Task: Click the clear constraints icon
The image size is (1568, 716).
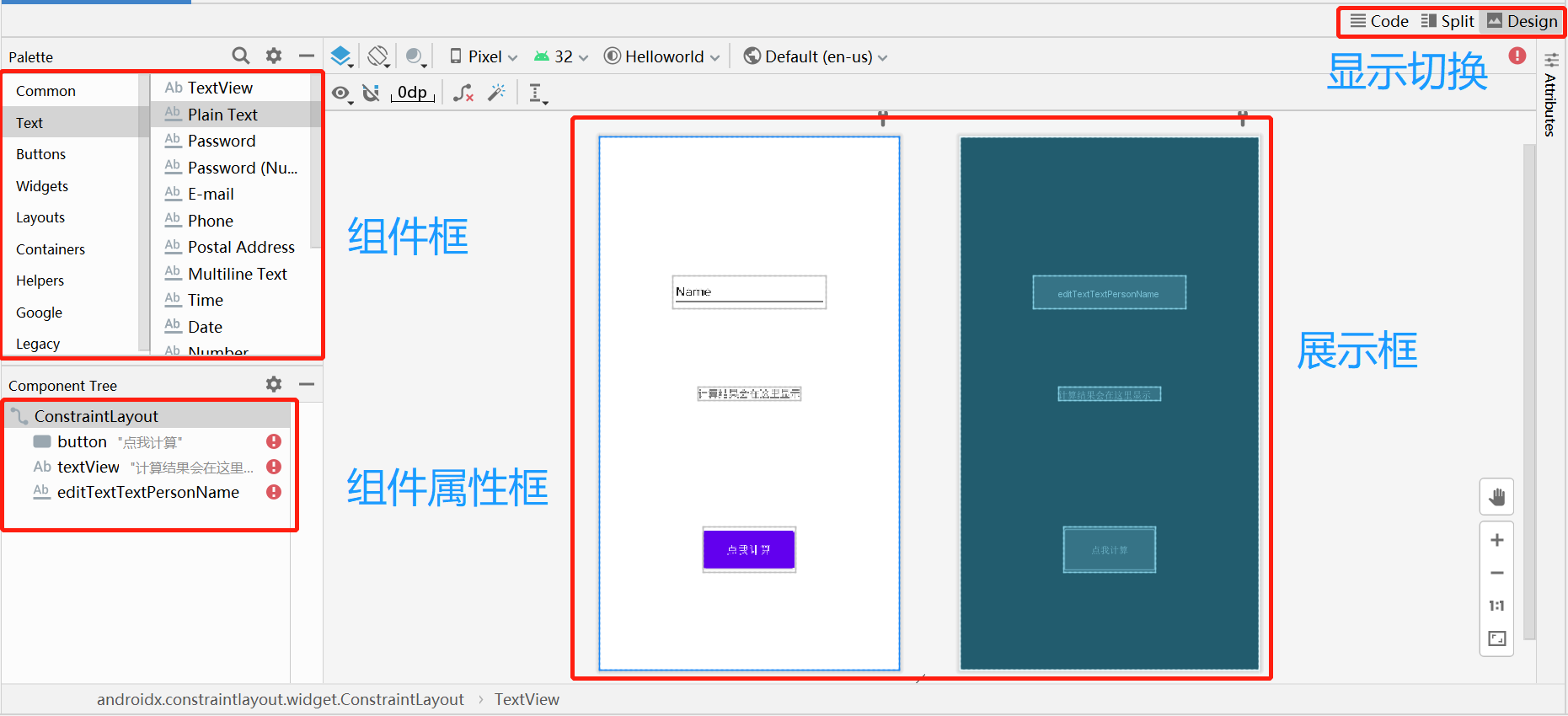Action: (x=463, y=93)
